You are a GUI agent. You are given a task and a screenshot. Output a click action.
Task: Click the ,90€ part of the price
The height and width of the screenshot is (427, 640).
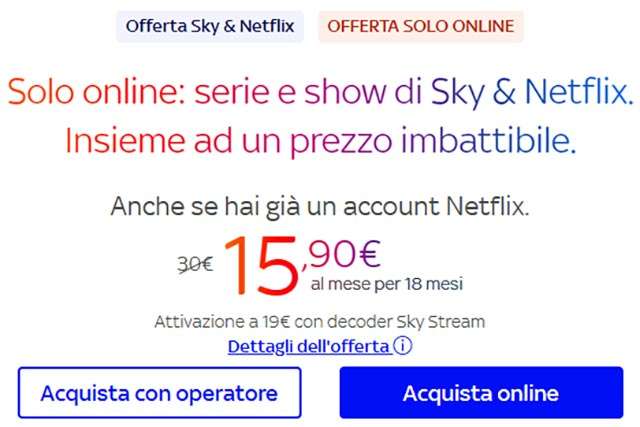tap(341, 254)
